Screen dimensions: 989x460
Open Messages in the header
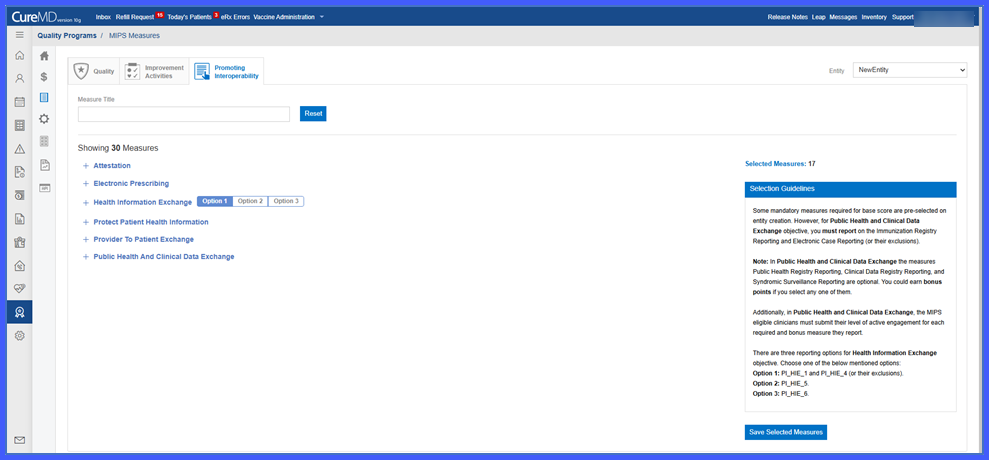coord(843,17)
